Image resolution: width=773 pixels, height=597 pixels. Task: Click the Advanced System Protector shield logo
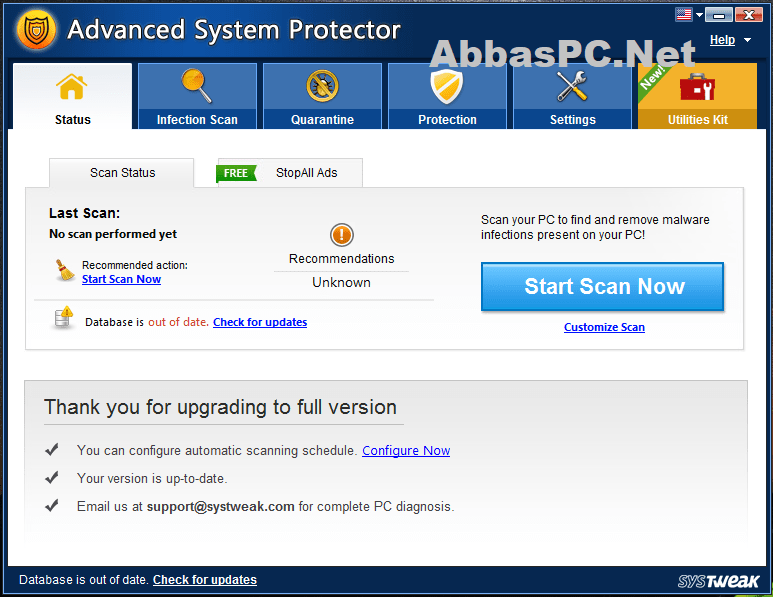click(x=37, y=30)
